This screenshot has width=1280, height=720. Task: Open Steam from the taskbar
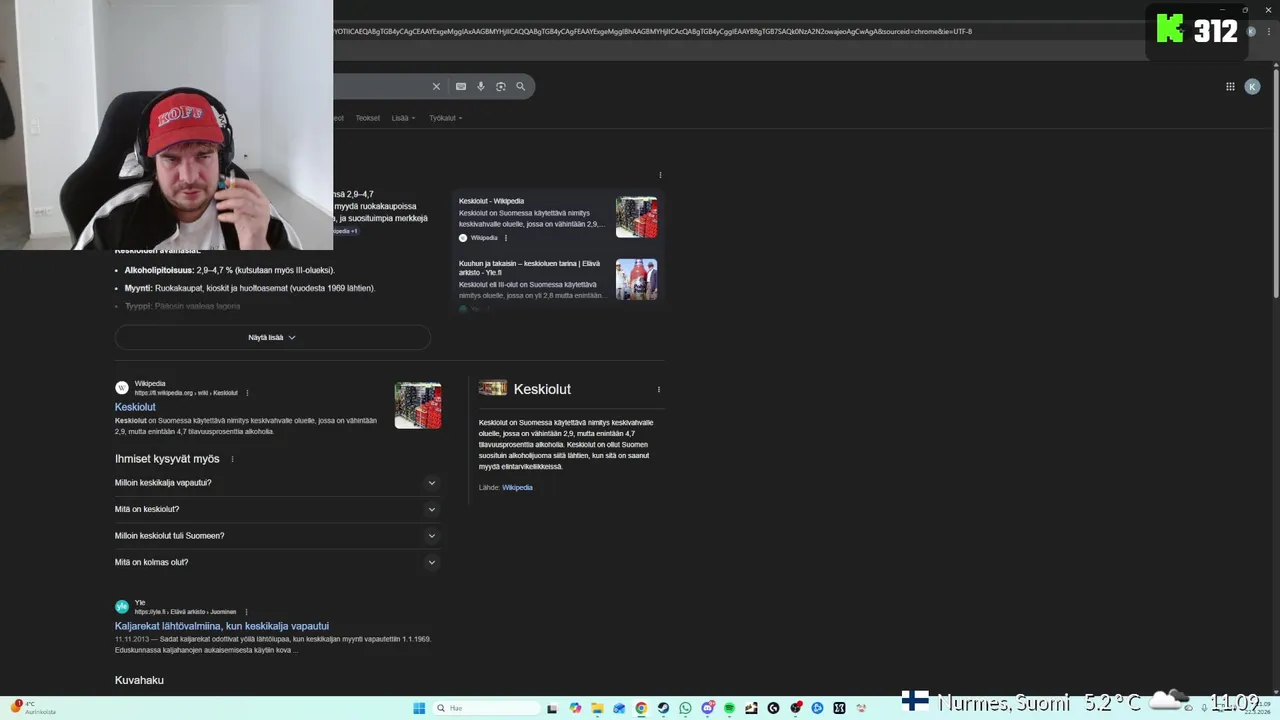(663, 708)
